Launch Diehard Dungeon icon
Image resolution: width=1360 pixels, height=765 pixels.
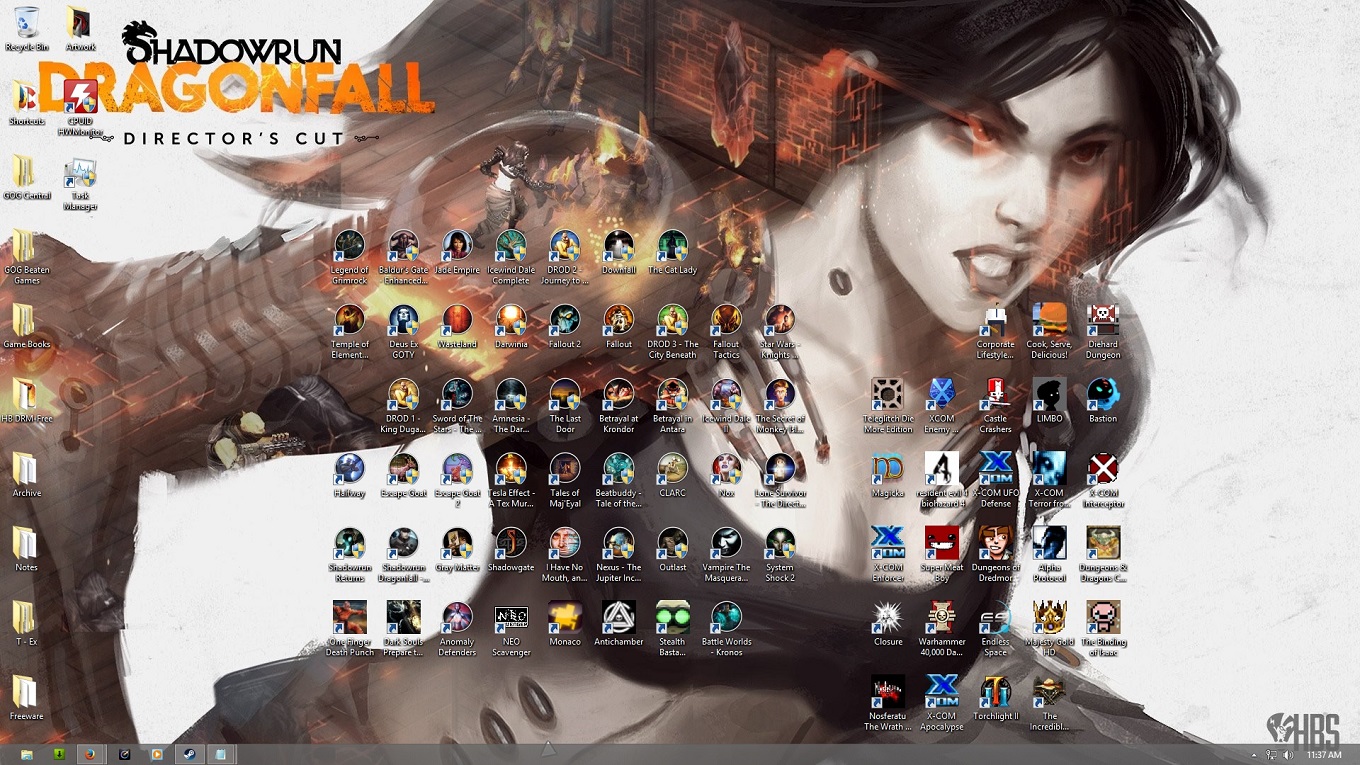(1103, 332)
